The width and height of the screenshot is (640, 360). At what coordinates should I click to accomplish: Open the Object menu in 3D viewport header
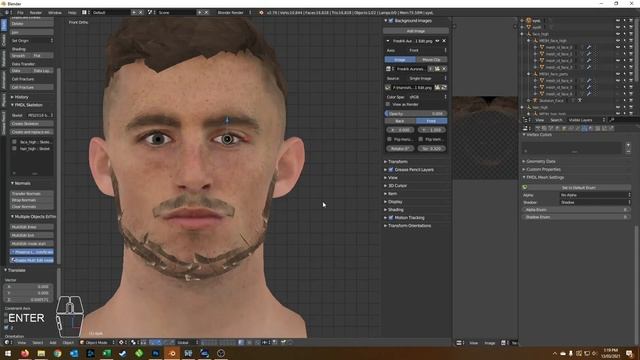(68, 342)
